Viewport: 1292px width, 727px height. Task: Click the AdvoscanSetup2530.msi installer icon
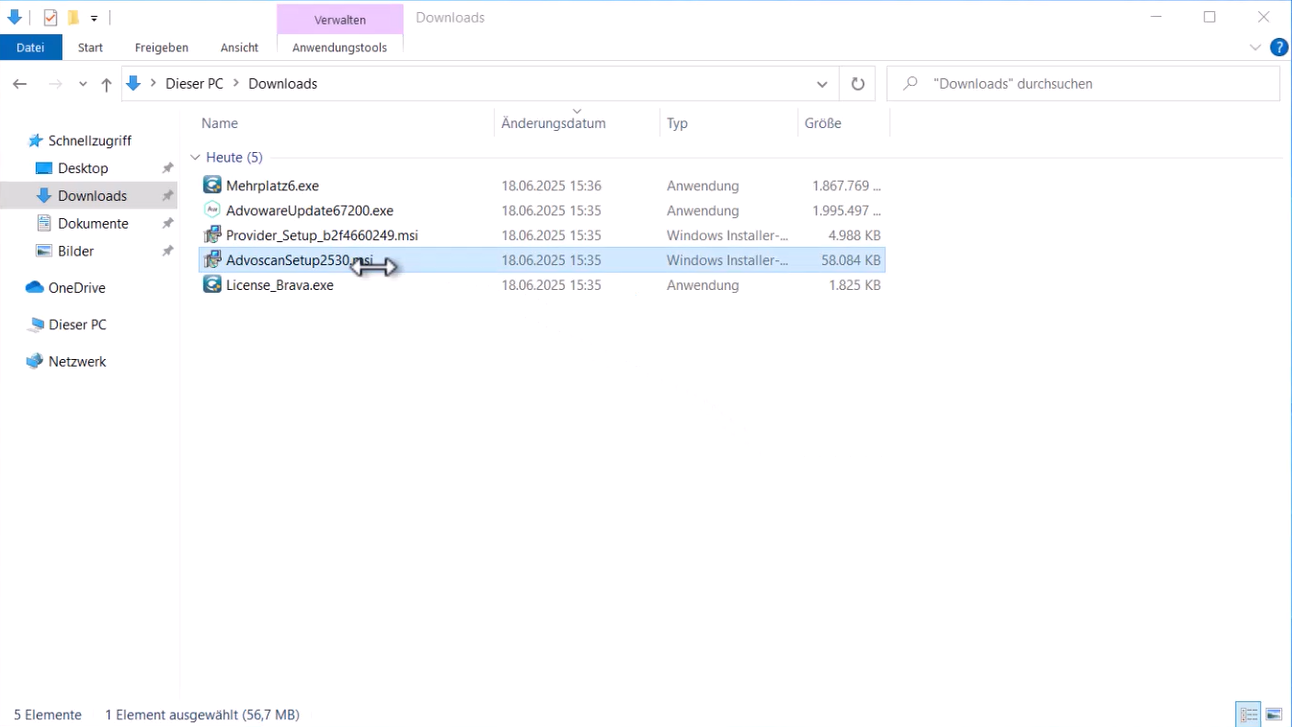click(212, 260)
